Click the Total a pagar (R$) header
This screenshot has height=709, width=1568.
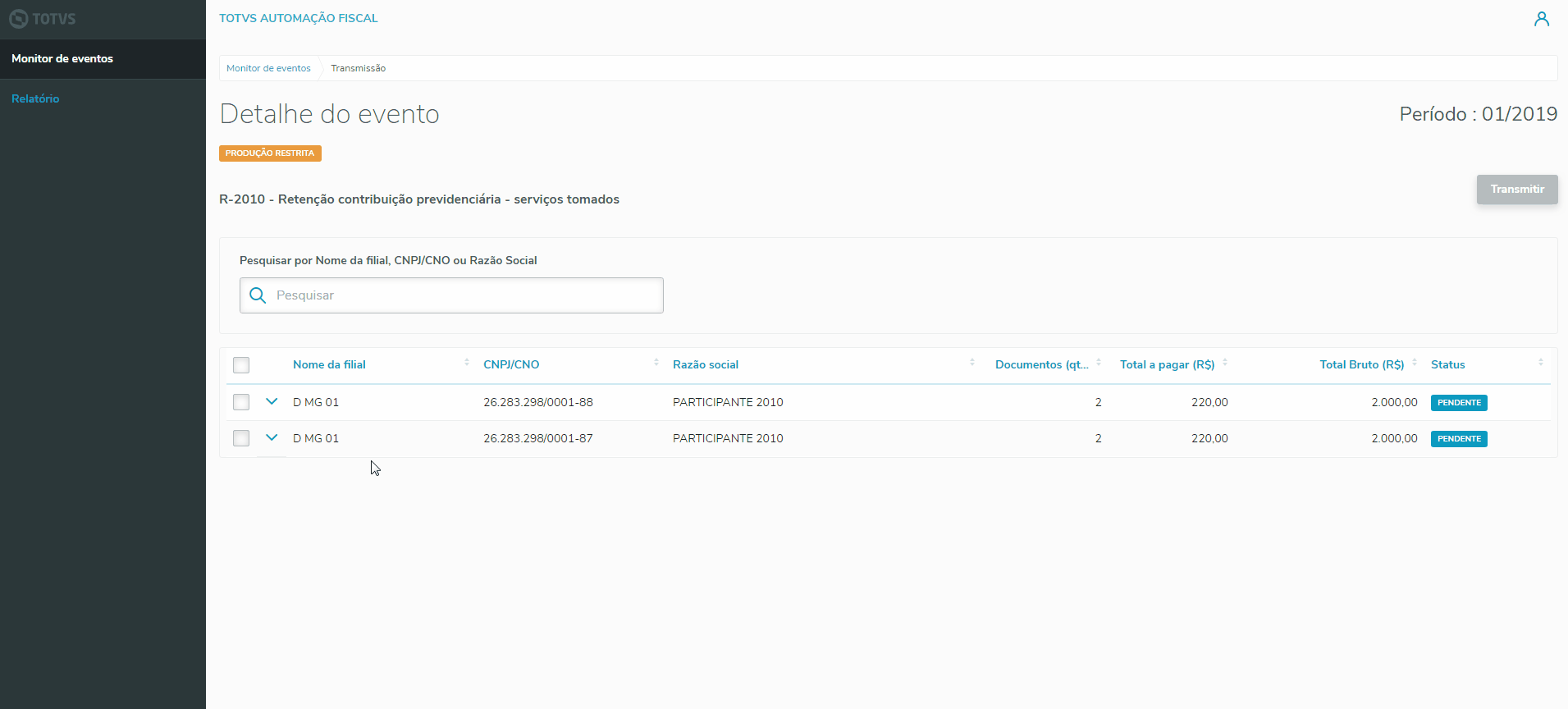1167,364
